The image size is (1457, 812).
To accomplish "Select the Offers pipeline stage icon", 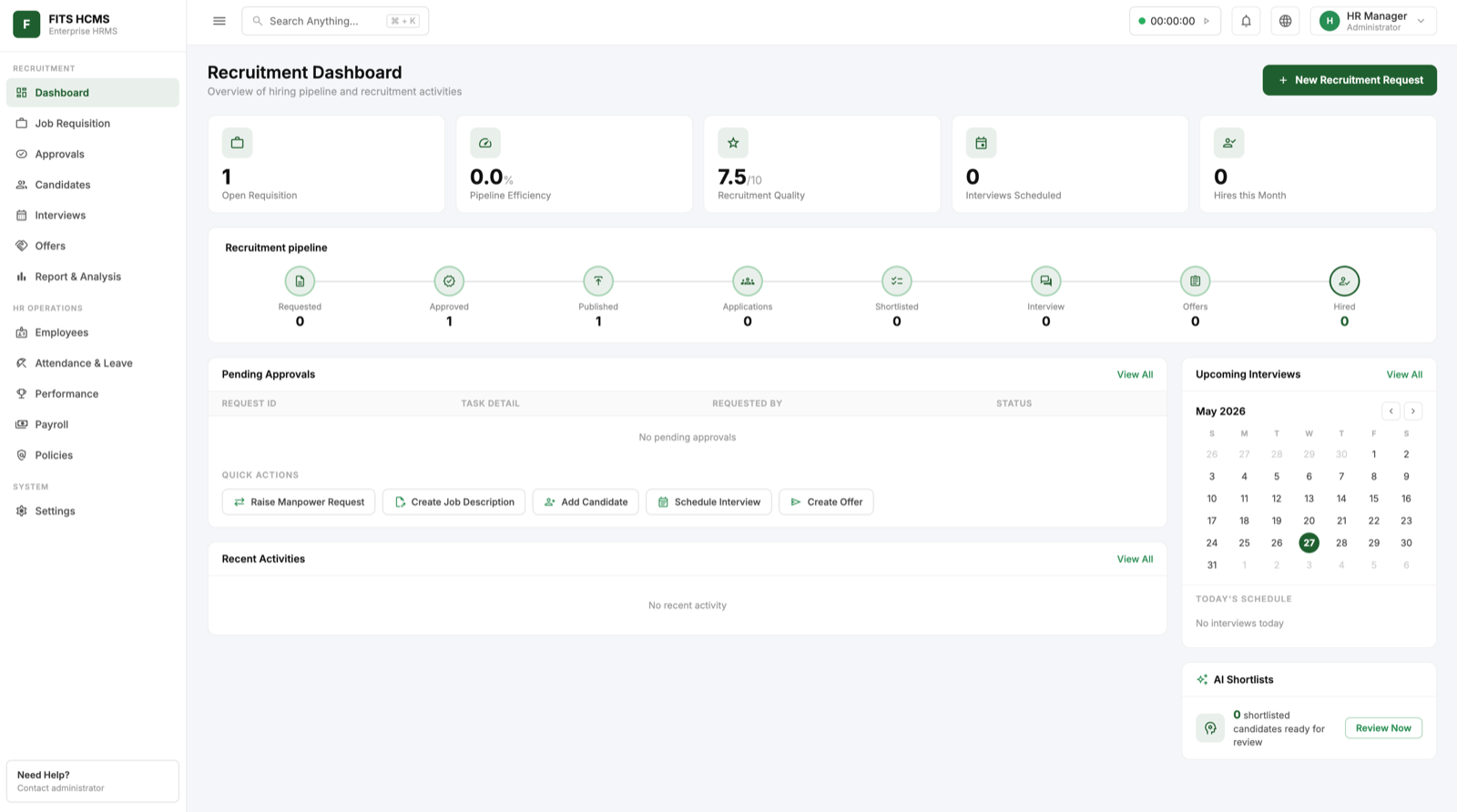I will (1195, 281).
